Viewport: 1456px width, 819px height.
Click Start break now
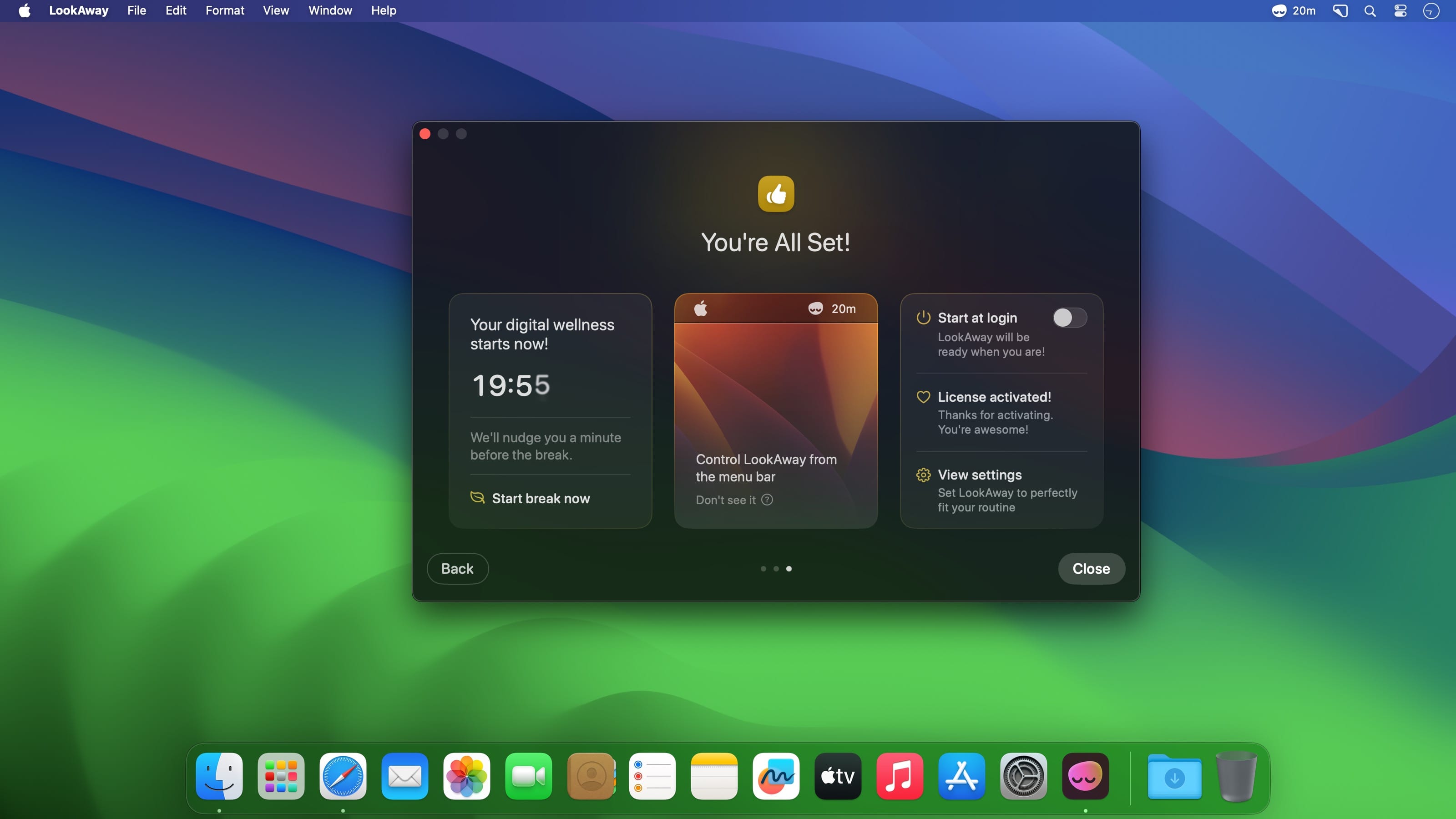click(x=541, y=499)
